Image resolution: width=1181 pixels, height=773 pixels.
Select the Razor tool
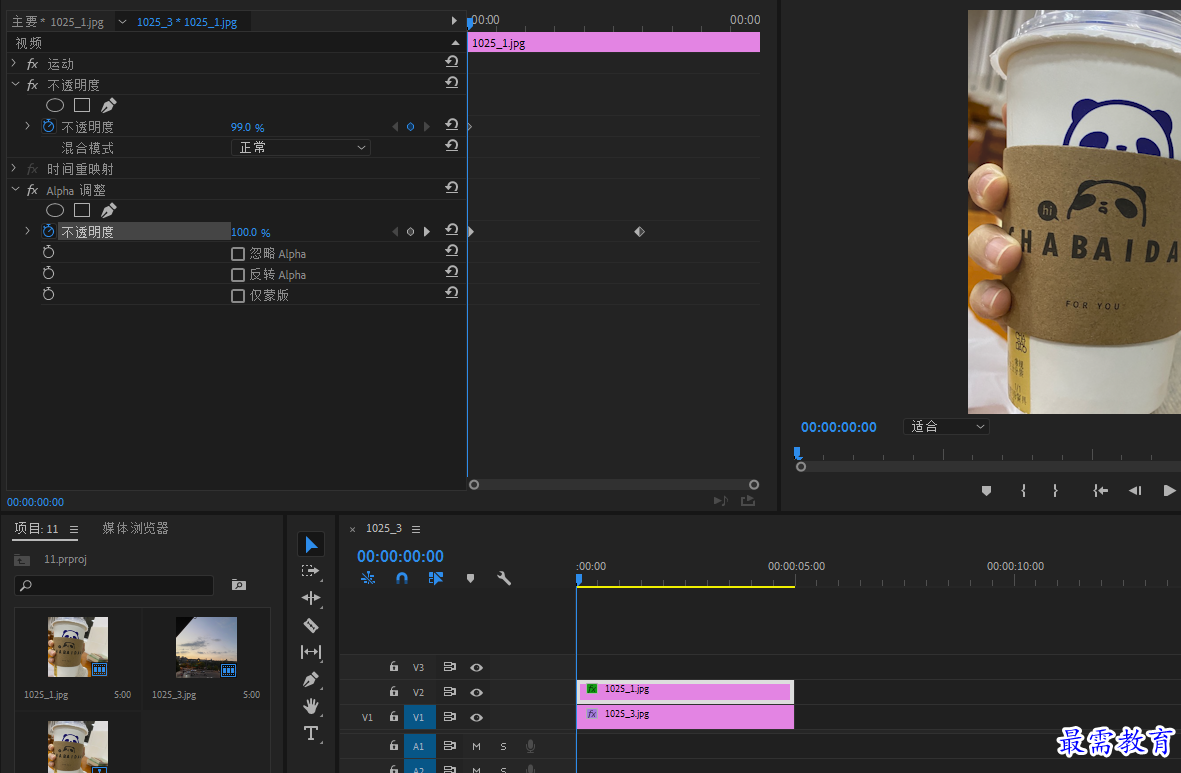(311, 625)
